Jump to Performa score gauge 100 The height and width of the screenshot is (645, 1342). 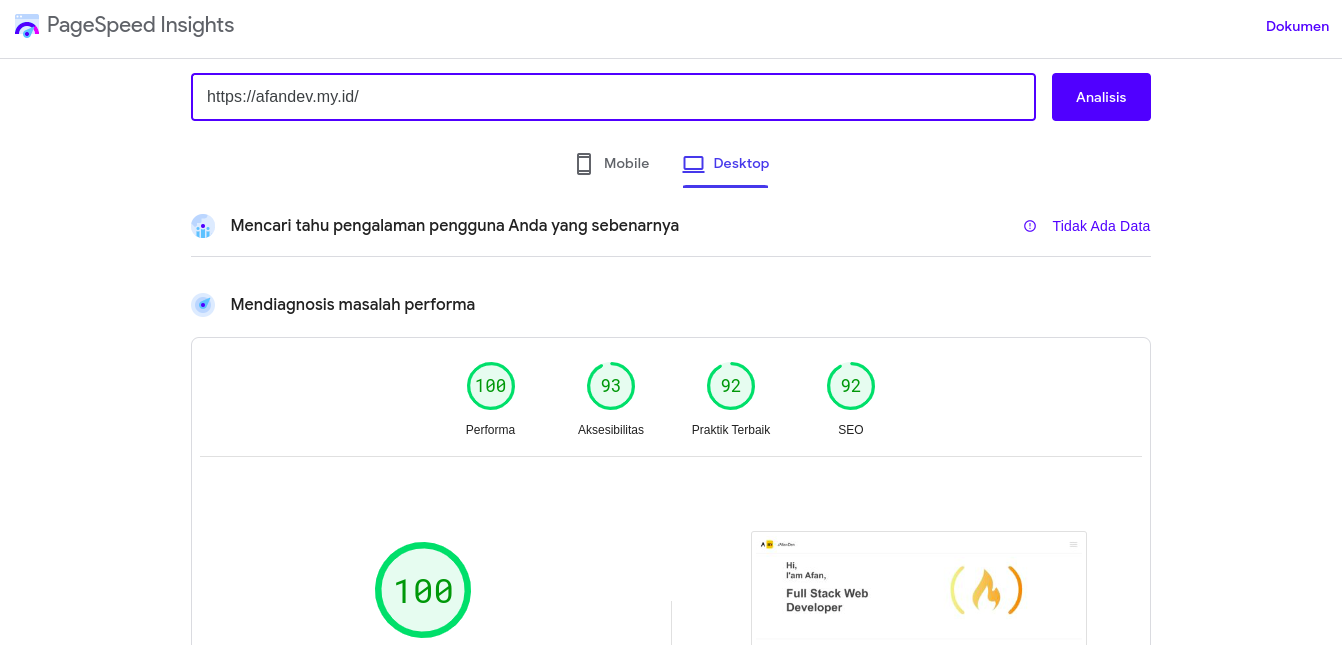pos(491,386)
